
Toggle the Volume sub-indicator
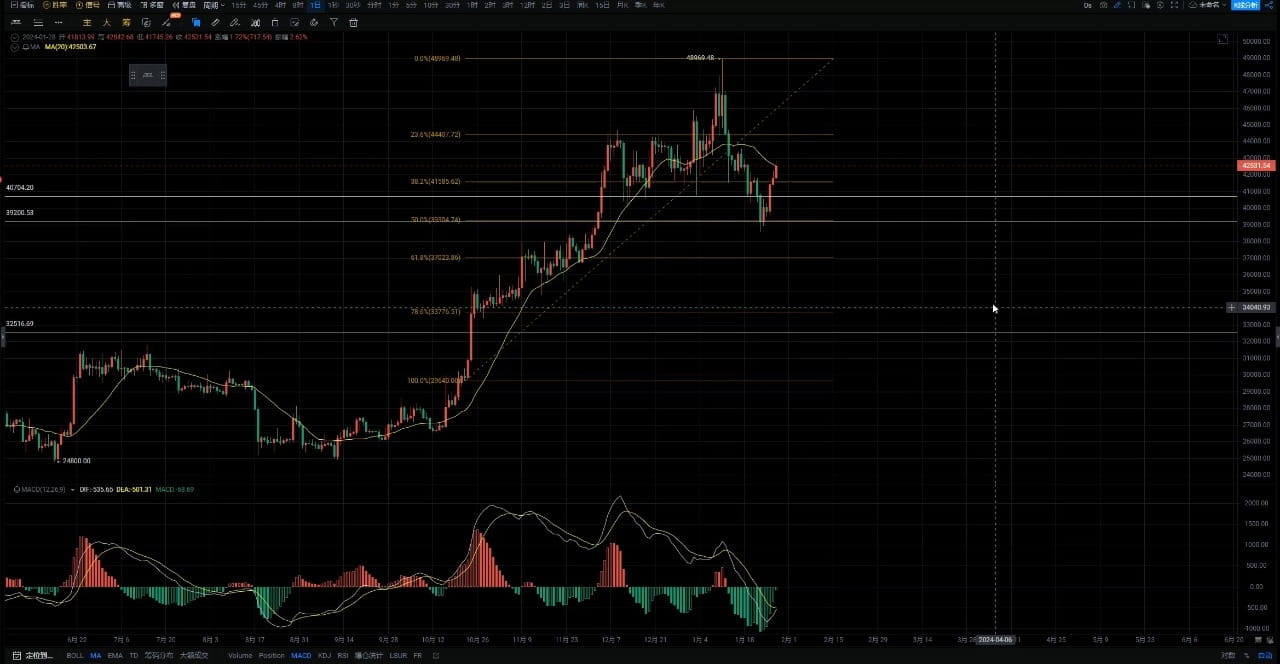coord(240,656)
